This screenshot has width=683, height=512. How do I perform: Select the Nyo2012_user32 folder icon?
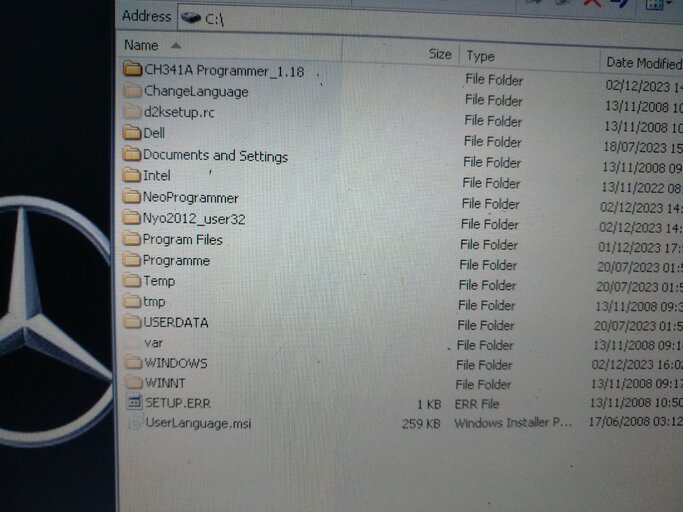tap(132, 217)
